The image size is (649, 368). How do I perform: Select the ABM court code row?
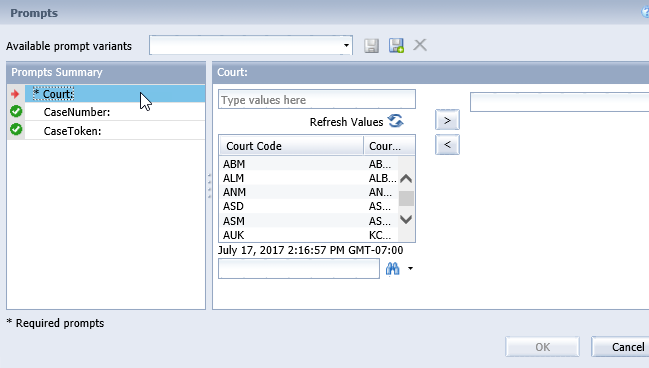pos(308,164)
